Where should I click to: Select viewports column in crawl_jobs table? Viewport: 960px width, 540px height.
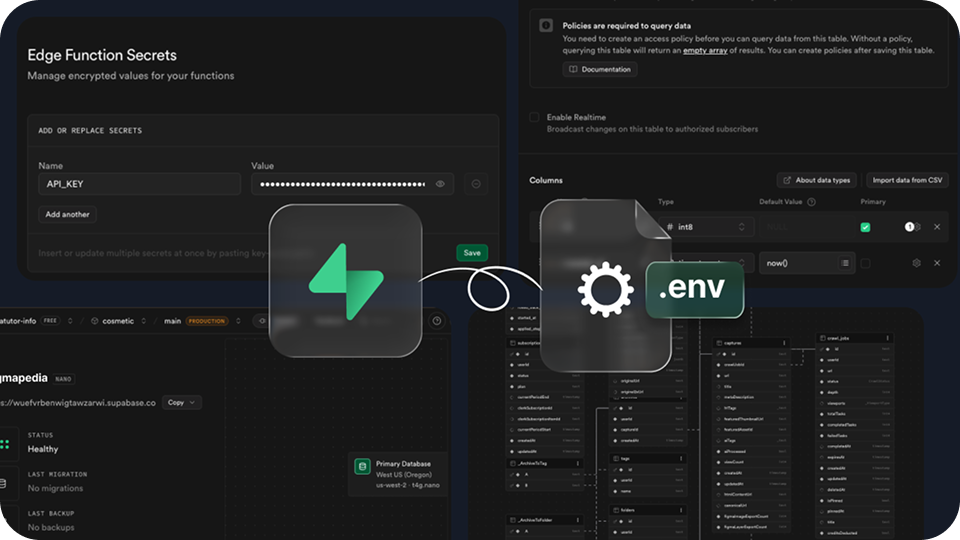pos(855,403)
